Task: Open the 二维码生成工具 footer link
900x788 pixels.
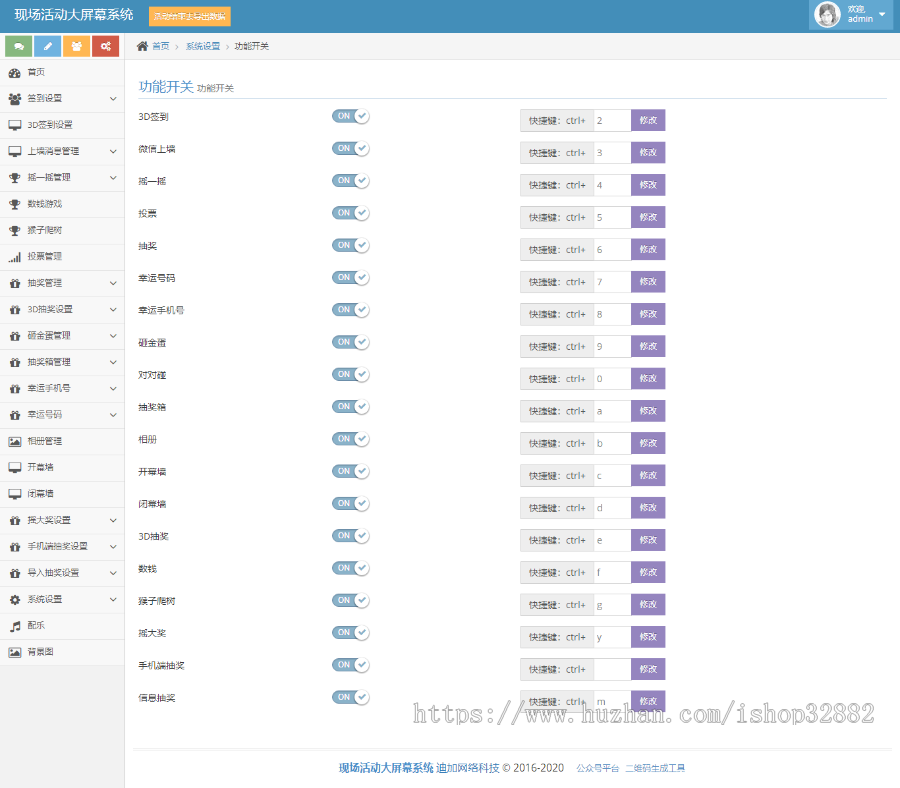Action: point(655,768)
